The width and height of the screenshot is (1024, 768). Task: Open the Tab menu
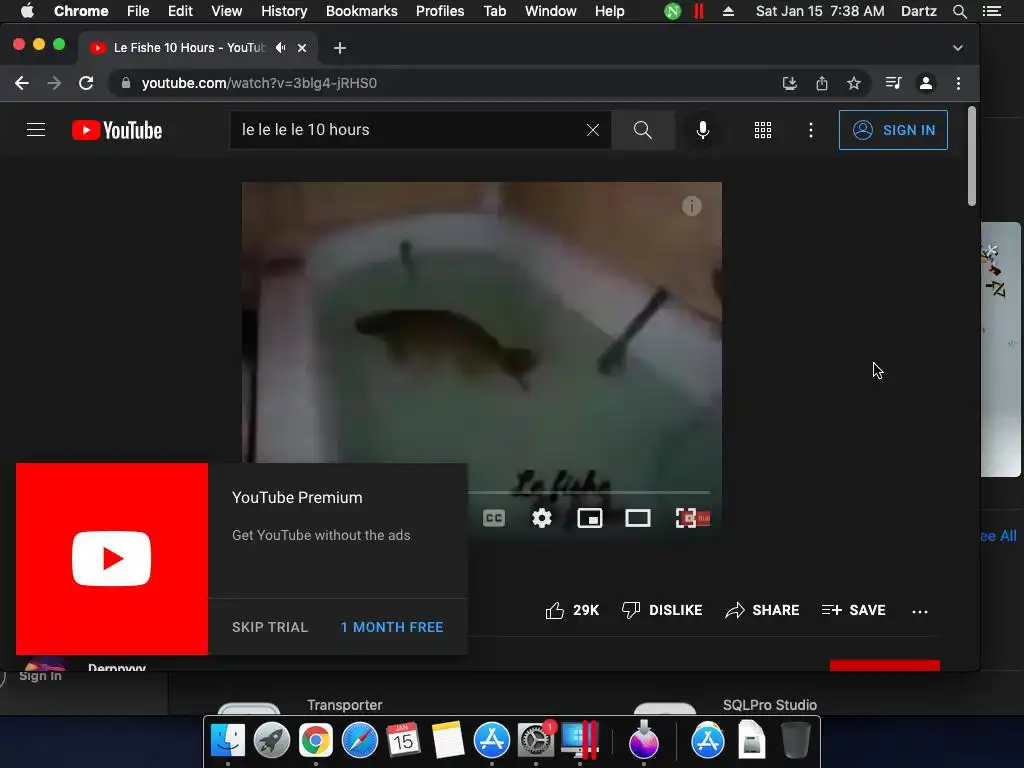point(494,11)
